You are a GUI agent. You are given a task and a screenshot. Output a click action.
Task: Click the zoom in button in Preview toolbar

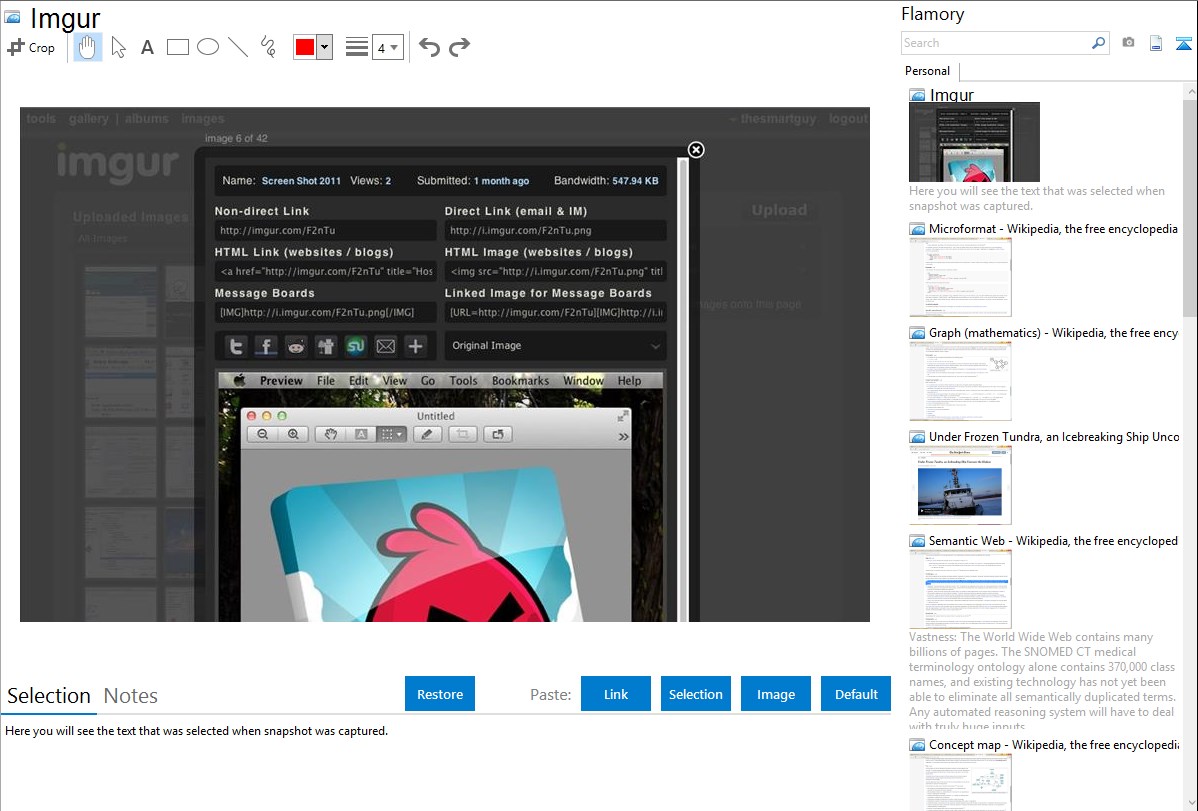(293, 434)
